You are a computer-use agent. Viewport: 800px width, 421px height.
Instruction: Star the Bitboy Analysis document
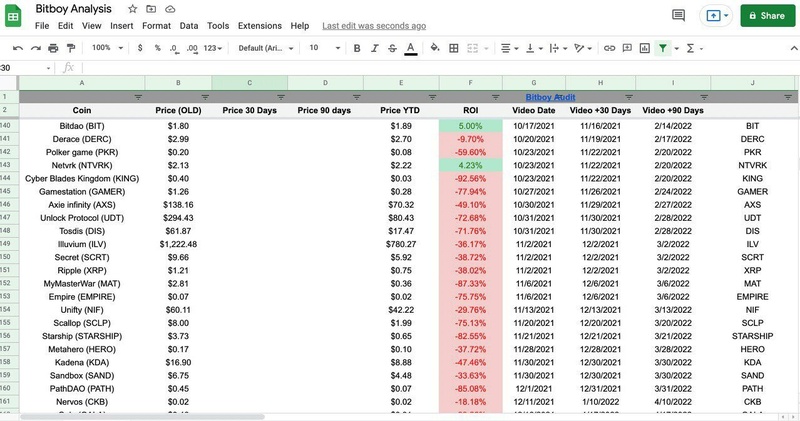[x=133, y=9]
